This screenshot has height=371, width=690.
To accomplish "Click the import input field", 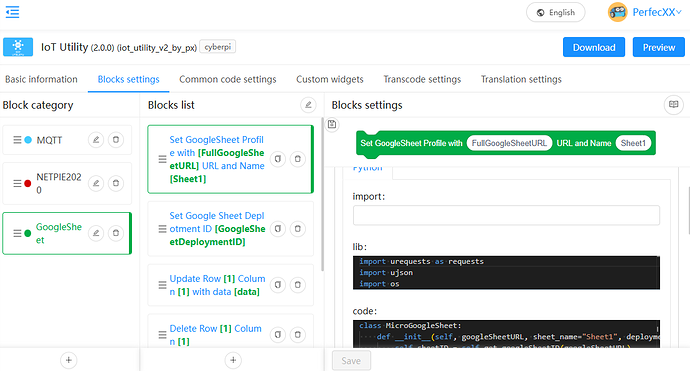I will [506, 215].
